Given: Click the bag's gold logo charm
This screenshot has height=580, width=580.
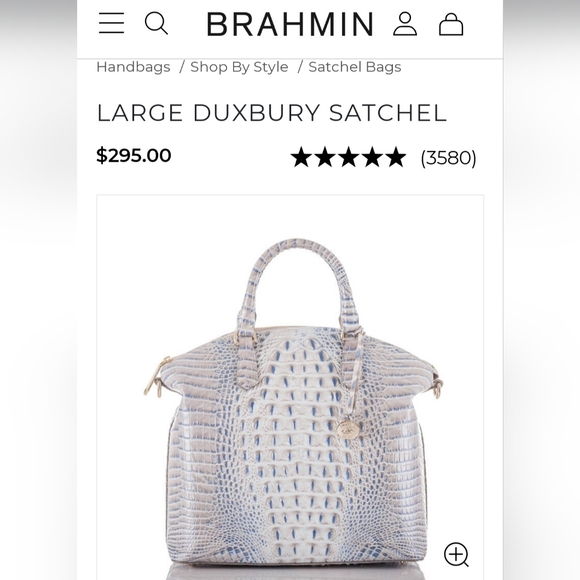Looking at the screenshot, I should pos(346,429).
